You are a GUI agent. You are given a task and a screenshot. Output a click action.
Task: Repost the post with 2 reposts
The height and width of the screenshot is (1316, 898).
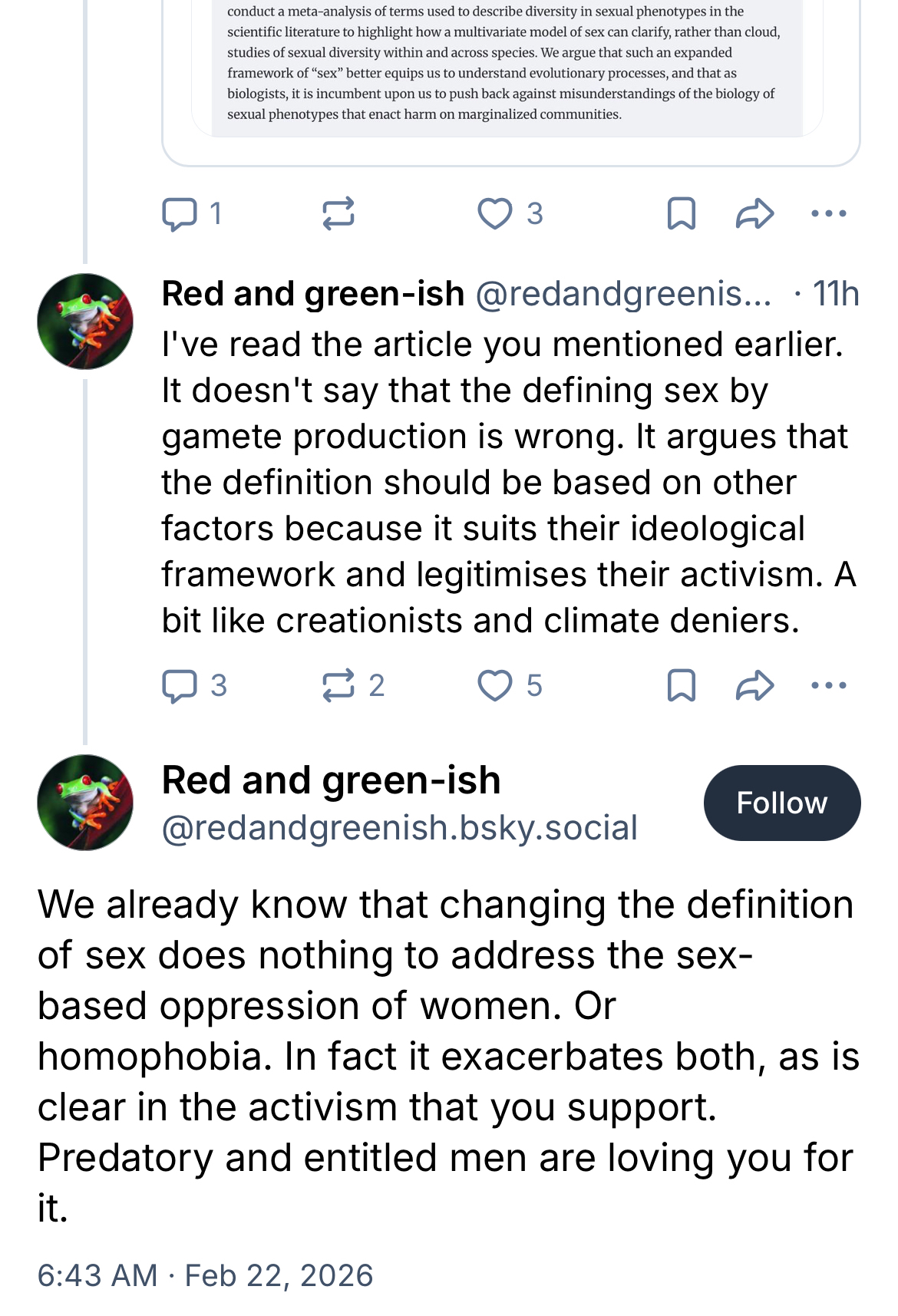pos(339,686)
